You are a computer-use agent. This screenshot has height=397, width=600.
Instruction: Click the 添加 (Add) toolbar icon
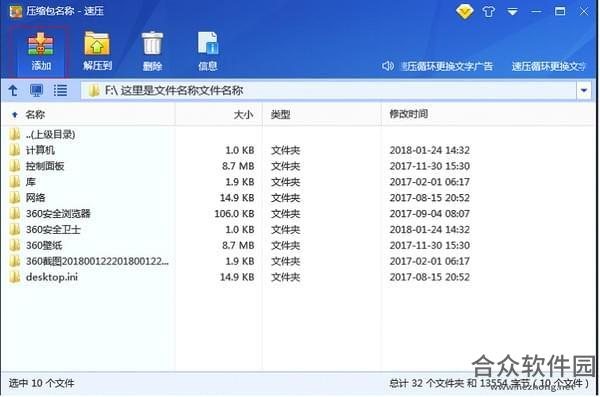pos(41,51)
